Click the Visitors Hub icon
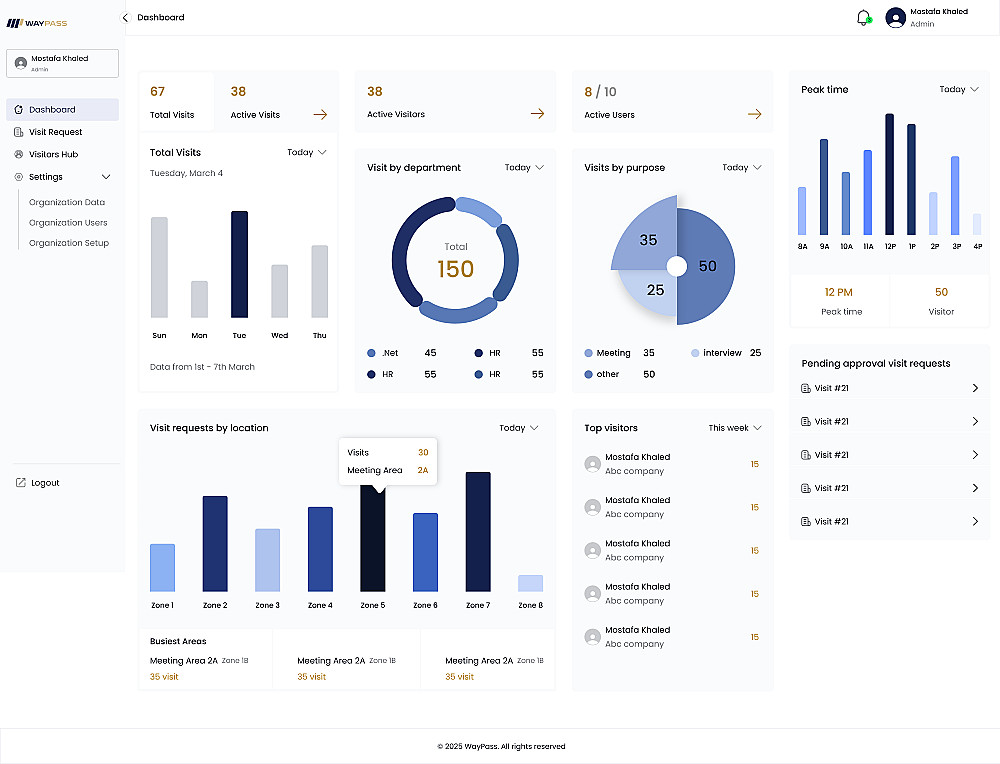The height and width of the screenshot is (764, 1000). tap(18, 154)
